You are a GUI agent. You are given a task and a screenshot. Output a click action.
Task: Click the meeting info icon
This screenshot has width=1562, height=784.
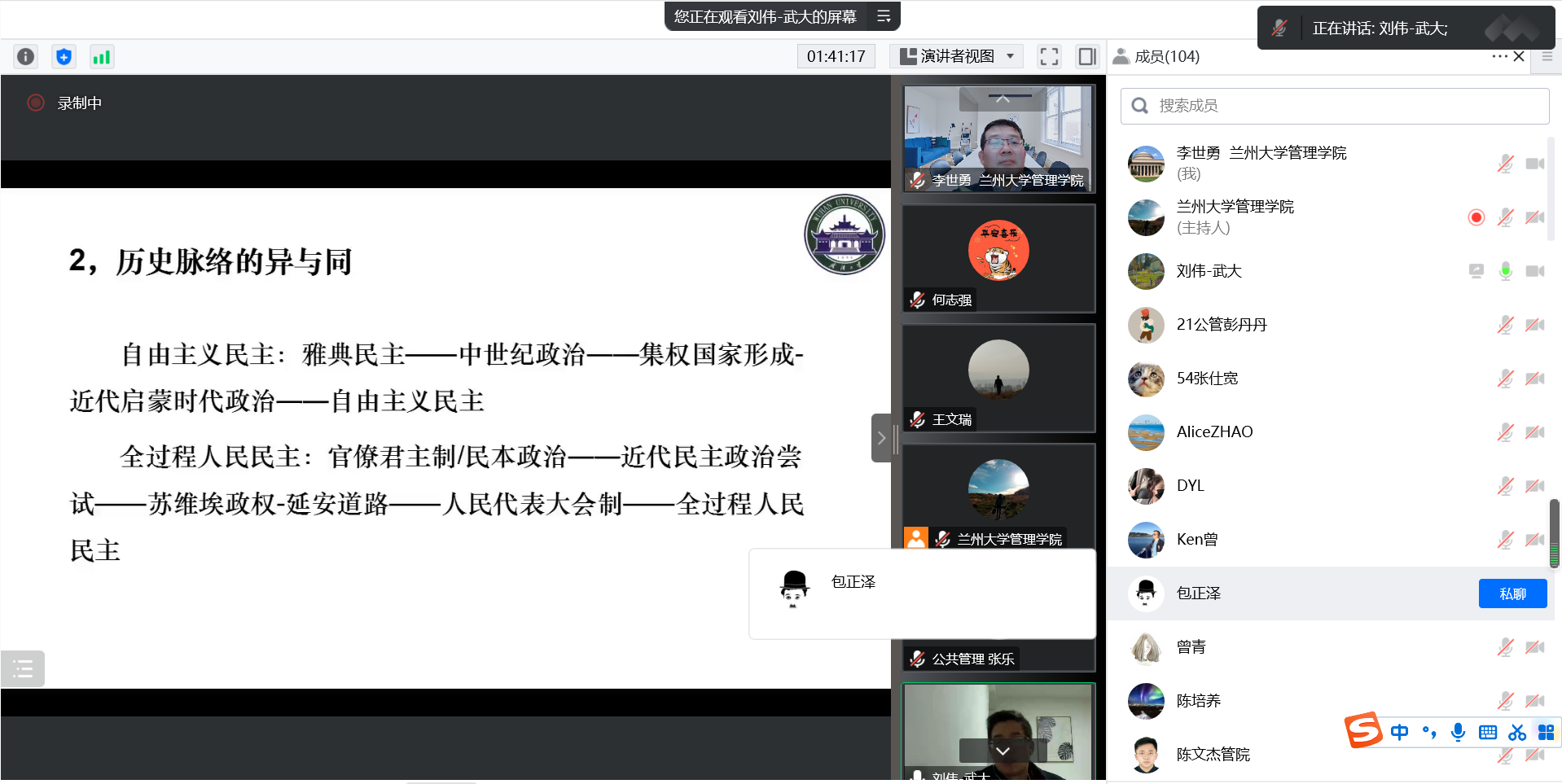click(x=26, y=56)
